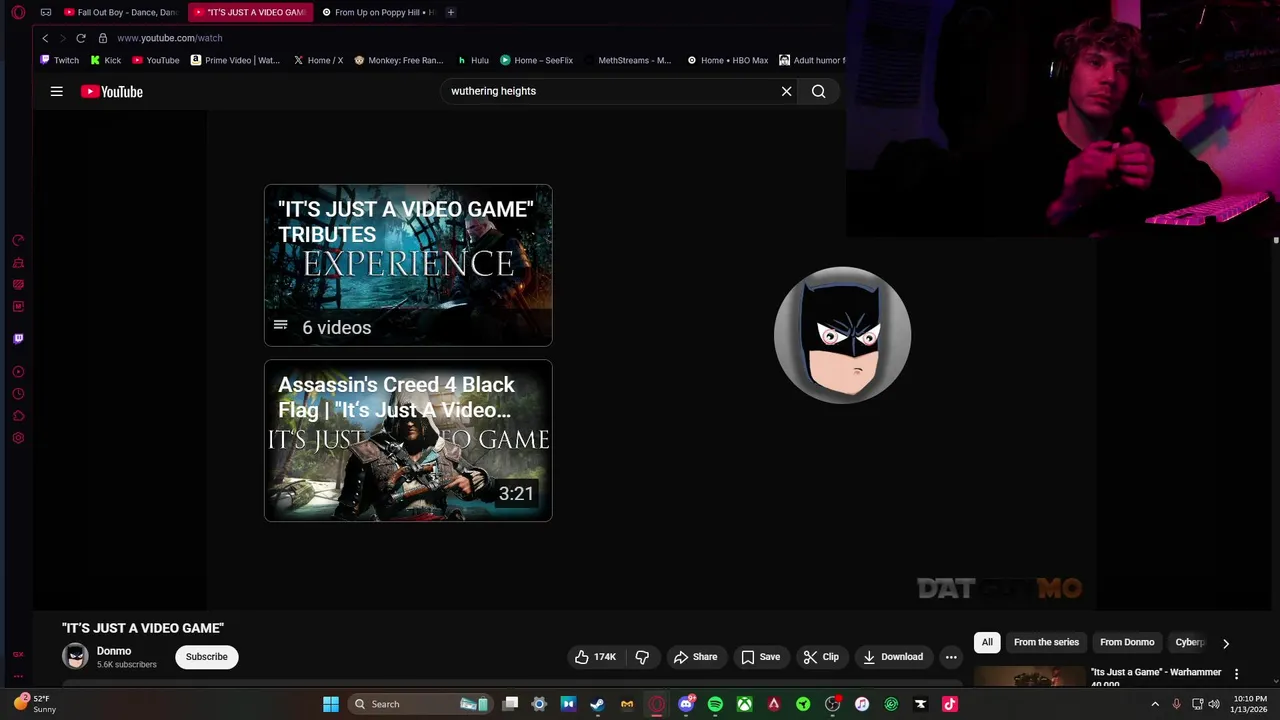The height and width of the screenshot is (720, 1280).
Task: Go back to the previous page
Action: click(45, 38)
